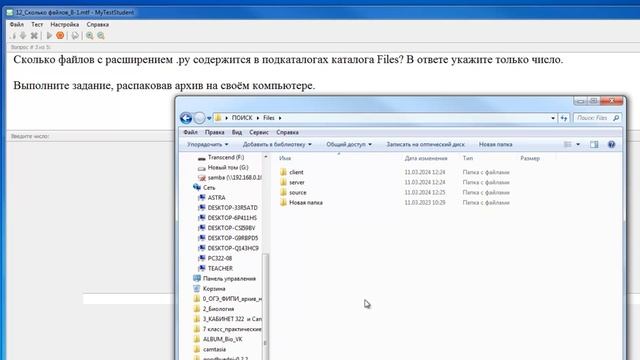Expand the arrow after Files in address bar
This screenshot has width=640, height=360.
280,118
